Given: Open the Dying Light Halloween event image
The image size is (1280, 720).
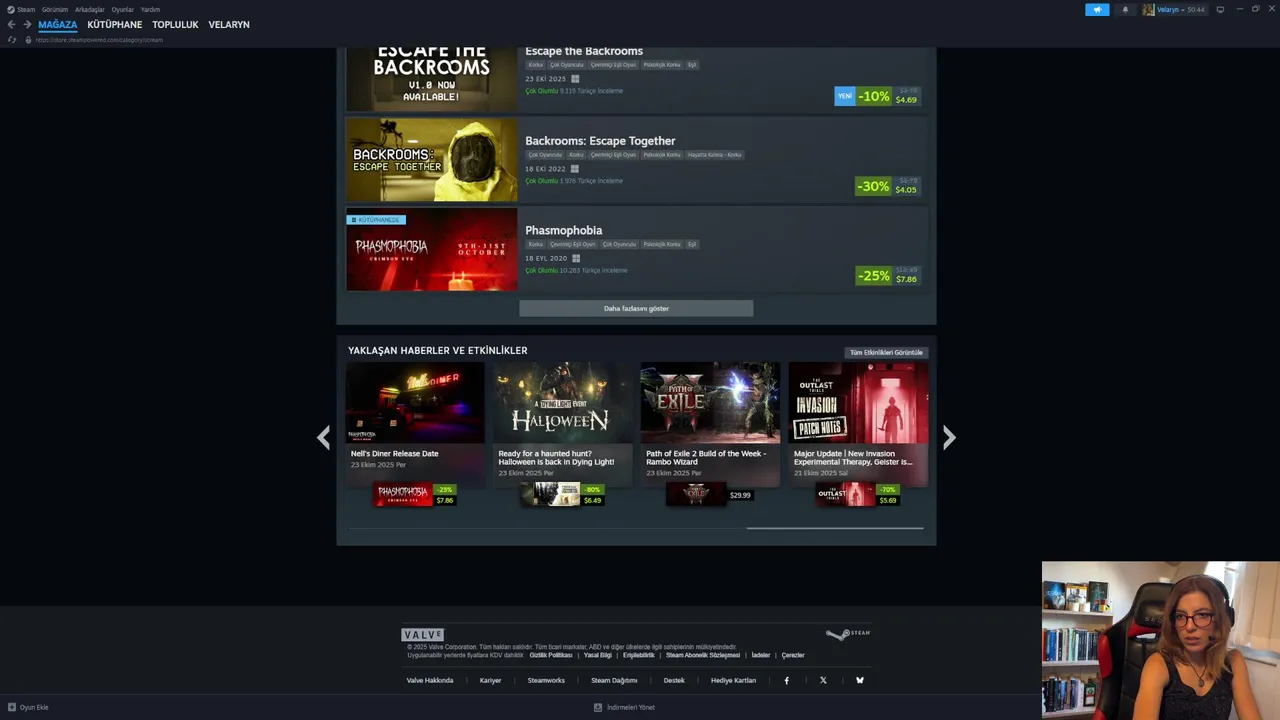Looking at the screenshot, I should point(562,403).
